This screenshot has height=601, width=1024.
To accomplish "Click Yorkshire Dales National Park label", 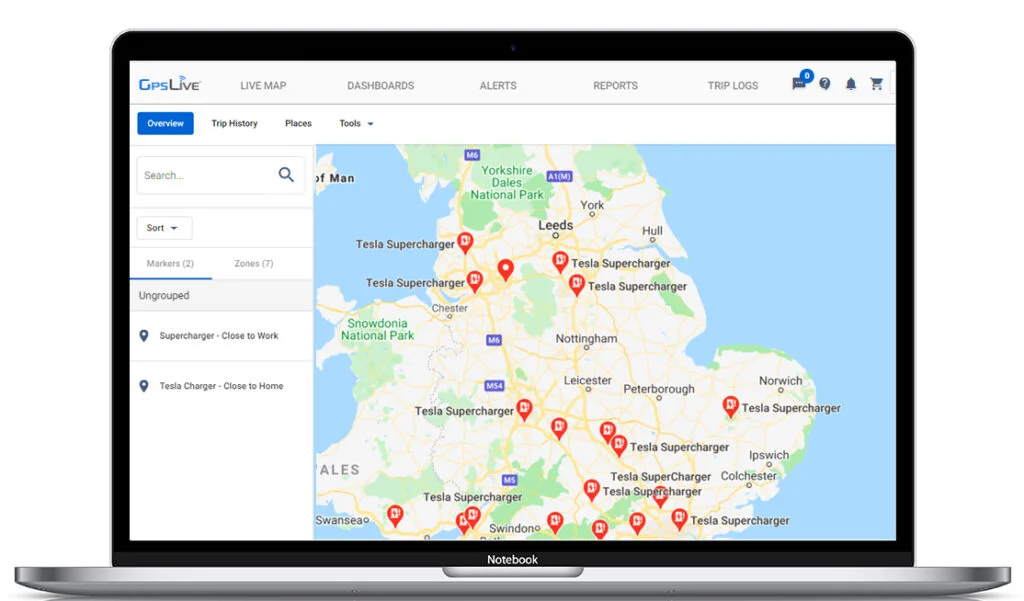I will point(507,182).
